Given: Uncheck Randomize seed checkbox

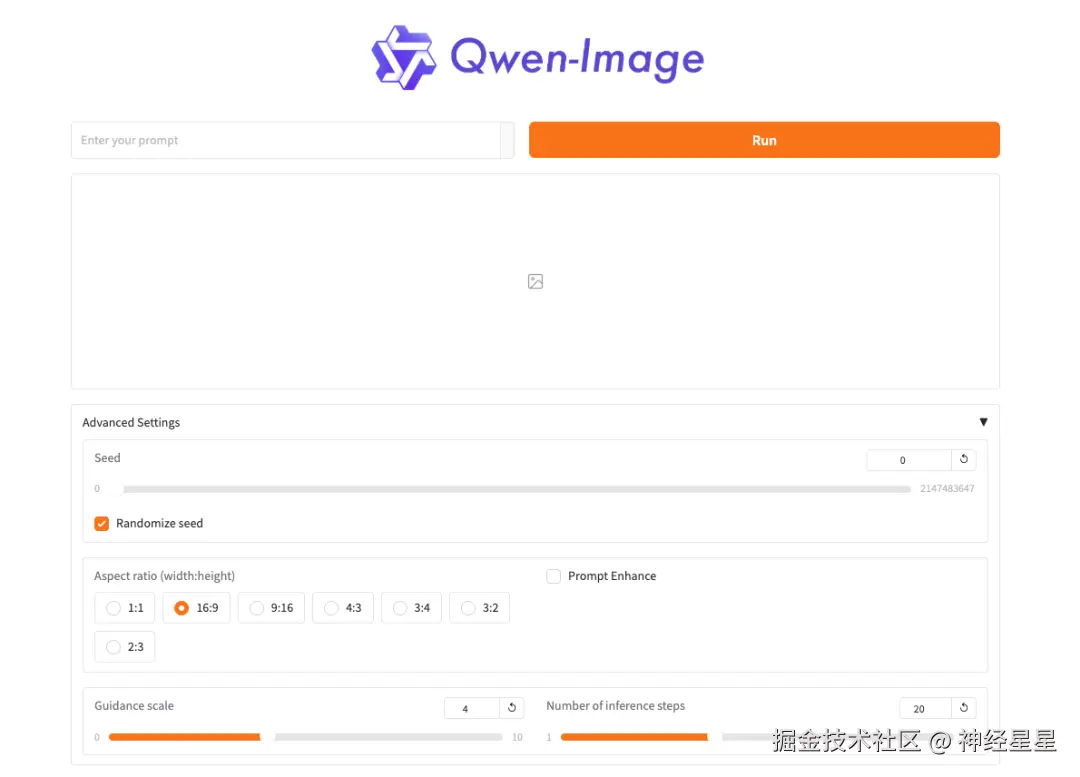Looking at the screenshot, I should point(101,524).
